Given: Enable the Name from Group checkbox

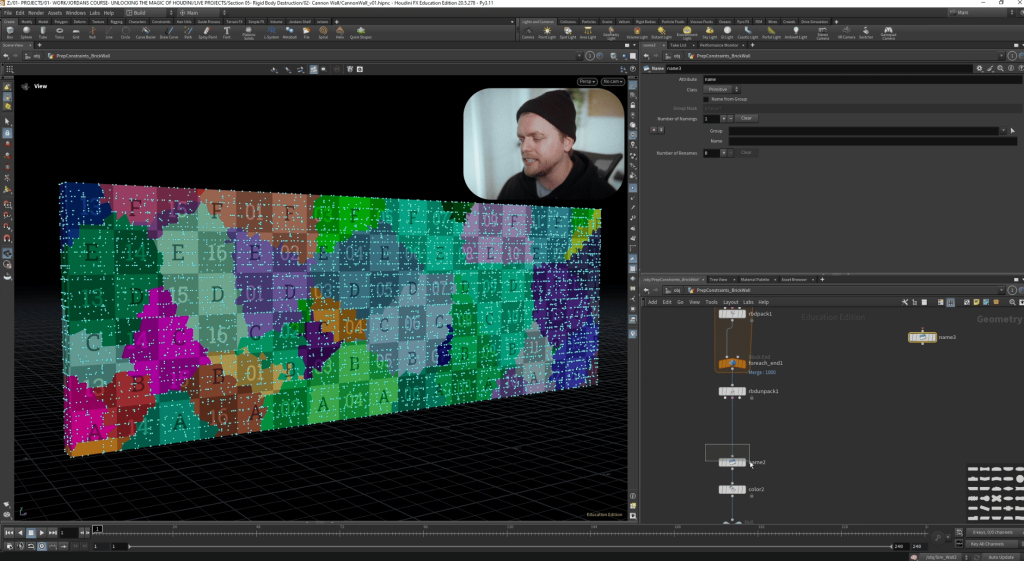Looking at the screenshot, I should click(706, 99).
